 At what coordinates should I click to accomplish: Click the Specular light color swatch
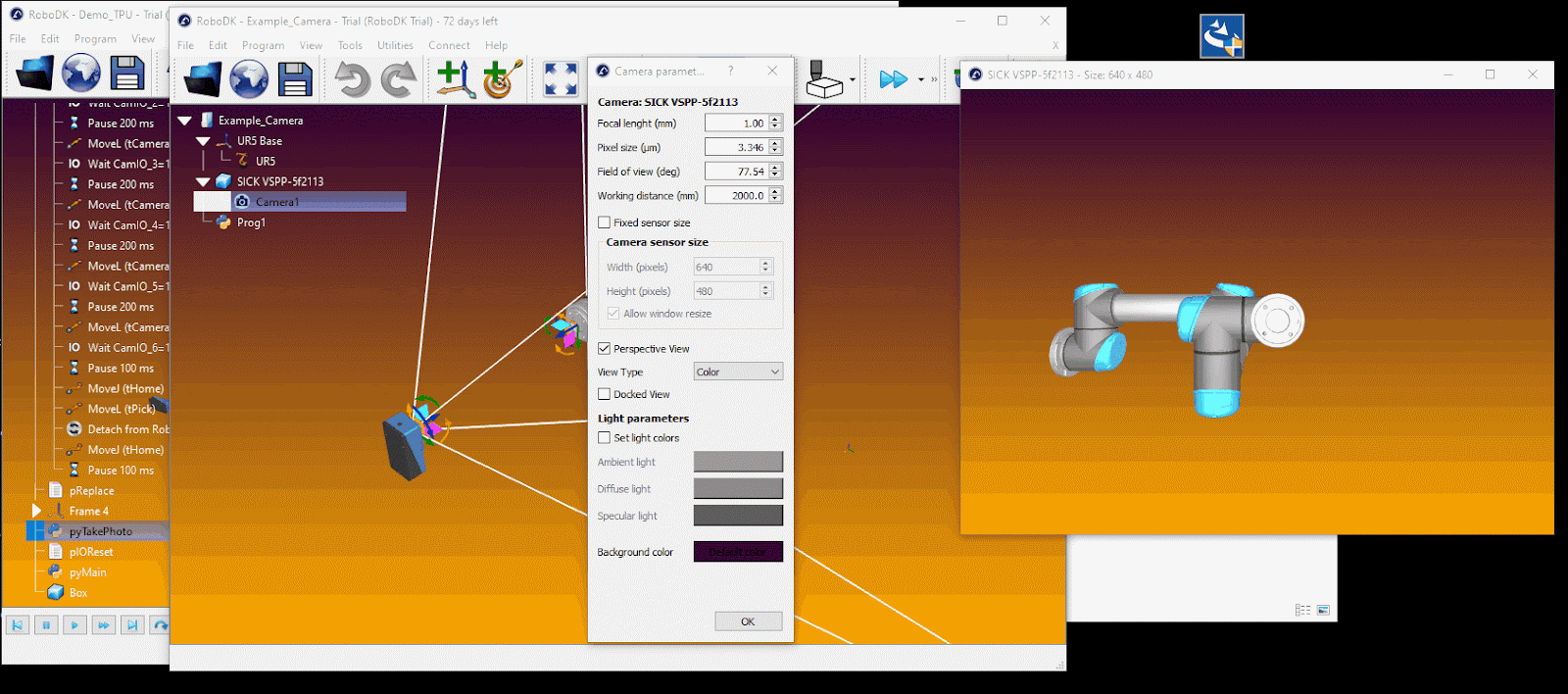coord(738,516)
